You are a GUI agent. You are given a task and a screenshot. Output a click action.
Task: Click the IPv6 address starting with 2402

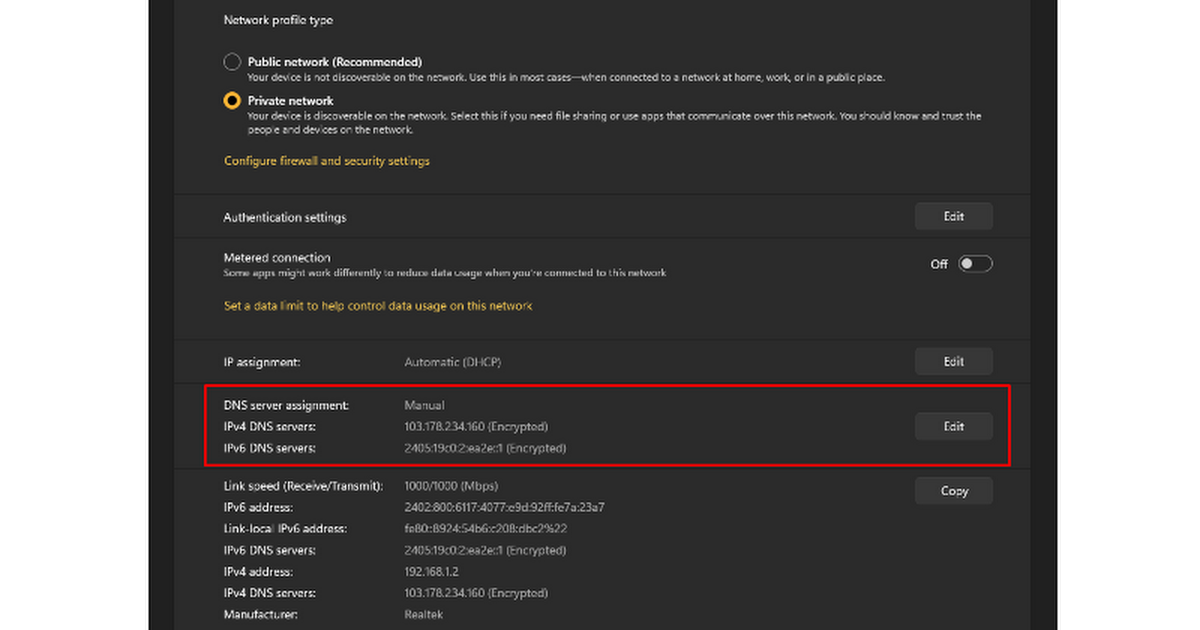click(x=504, y=508)
